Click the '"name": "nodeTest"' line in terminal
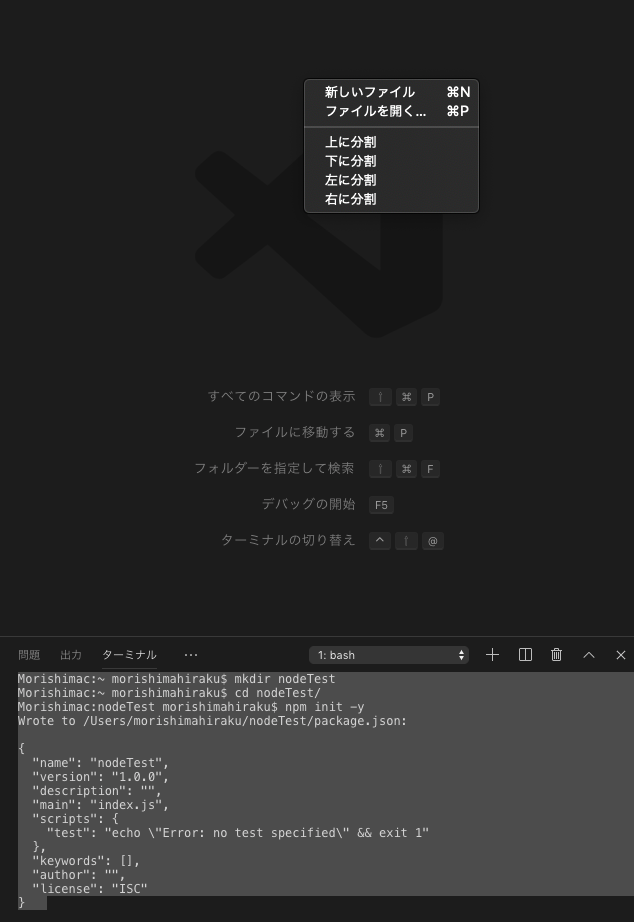 pyautogui.click(x=101, y=763)
